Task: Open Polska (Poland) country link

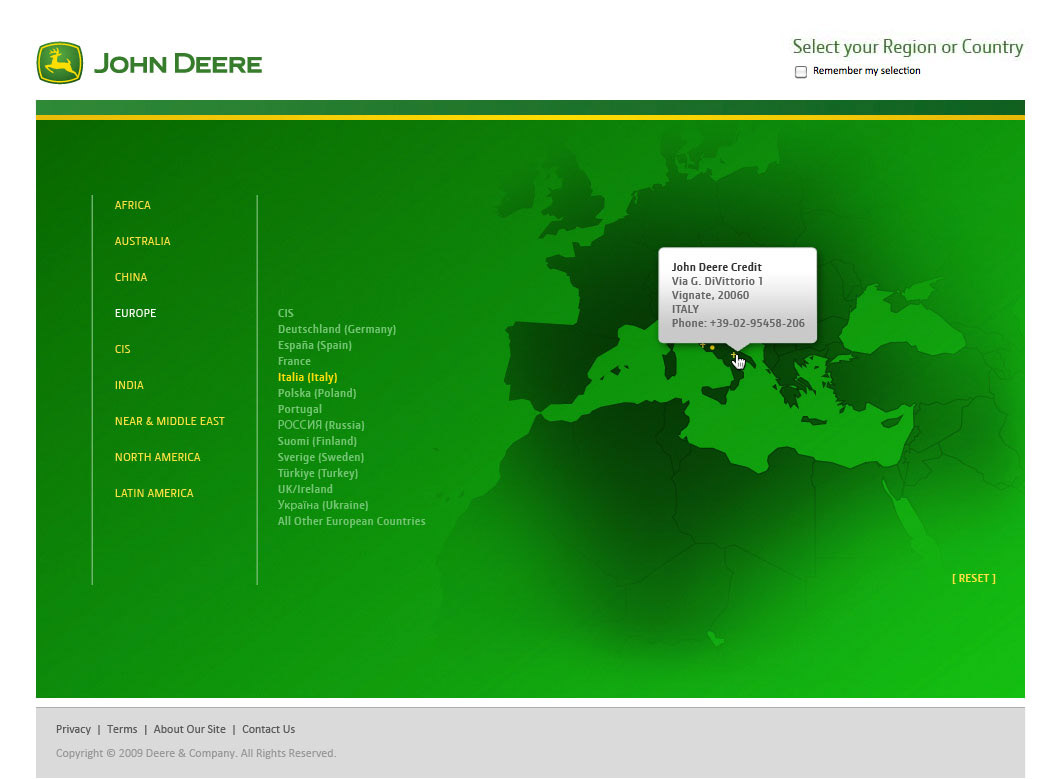Action: (317, 393)
